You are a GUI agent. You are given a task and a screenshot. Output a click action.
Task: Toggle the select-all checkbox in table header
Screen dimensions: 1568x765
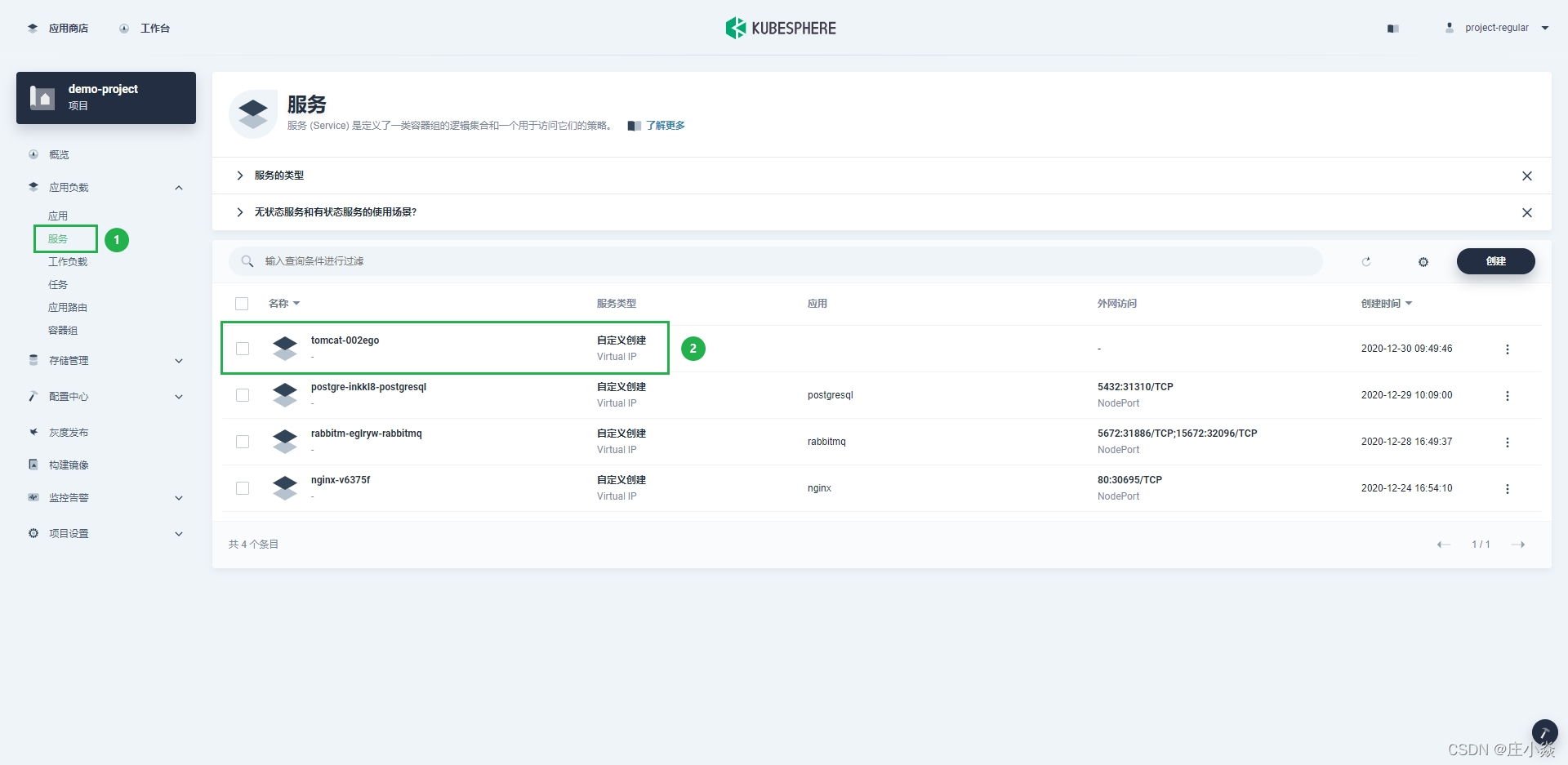(242, 304)
